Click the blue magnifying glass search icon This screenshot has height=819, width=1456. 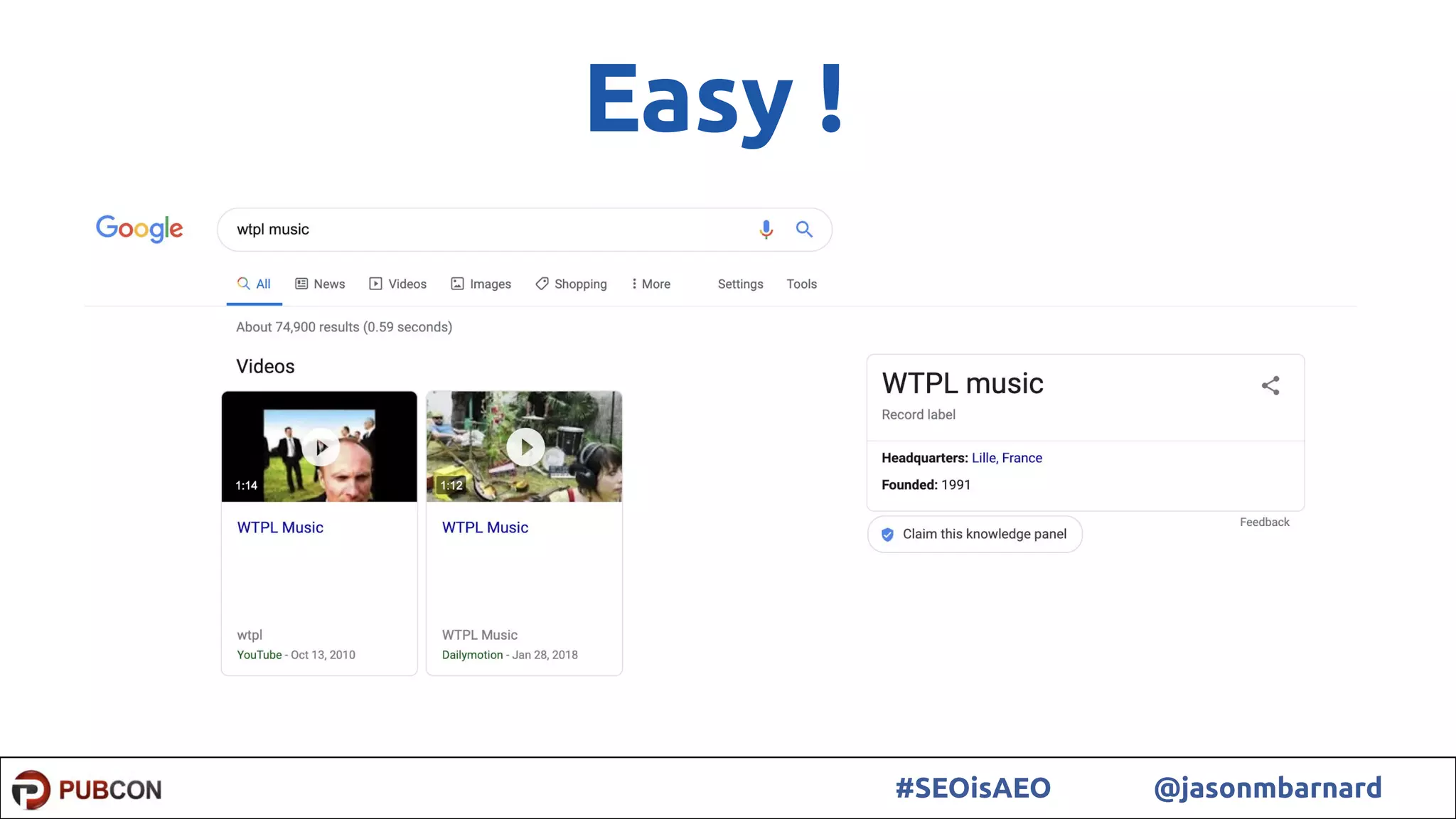(x=804, y=229)
